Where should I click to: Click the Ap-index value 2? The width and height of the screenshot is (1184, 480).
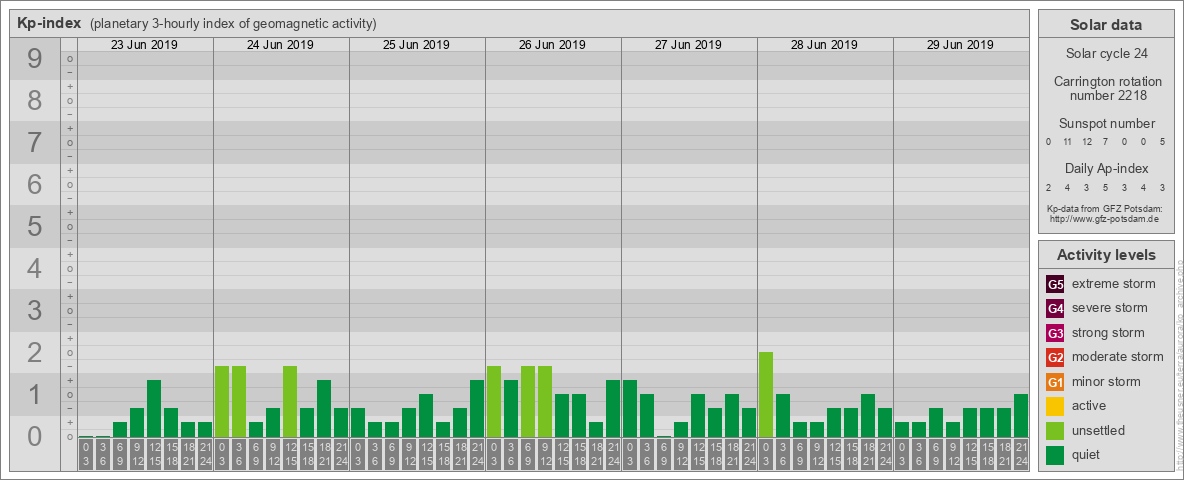coord(1048,187)
